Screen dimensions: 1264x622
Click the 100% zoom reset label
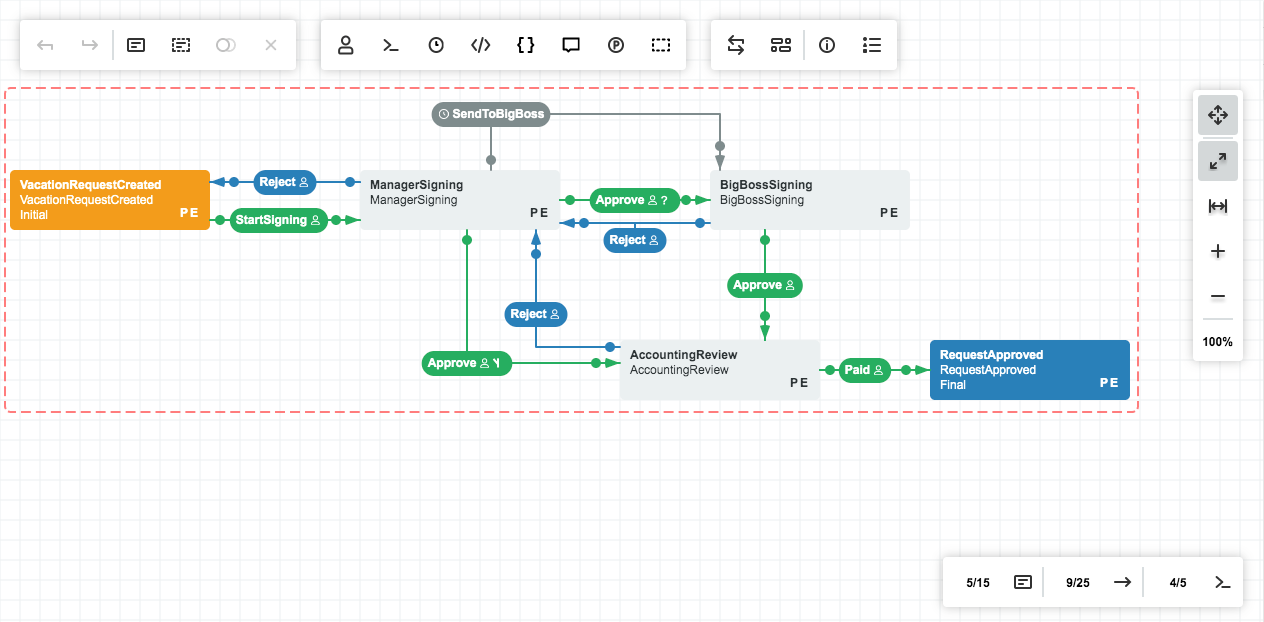(1218, 342)
